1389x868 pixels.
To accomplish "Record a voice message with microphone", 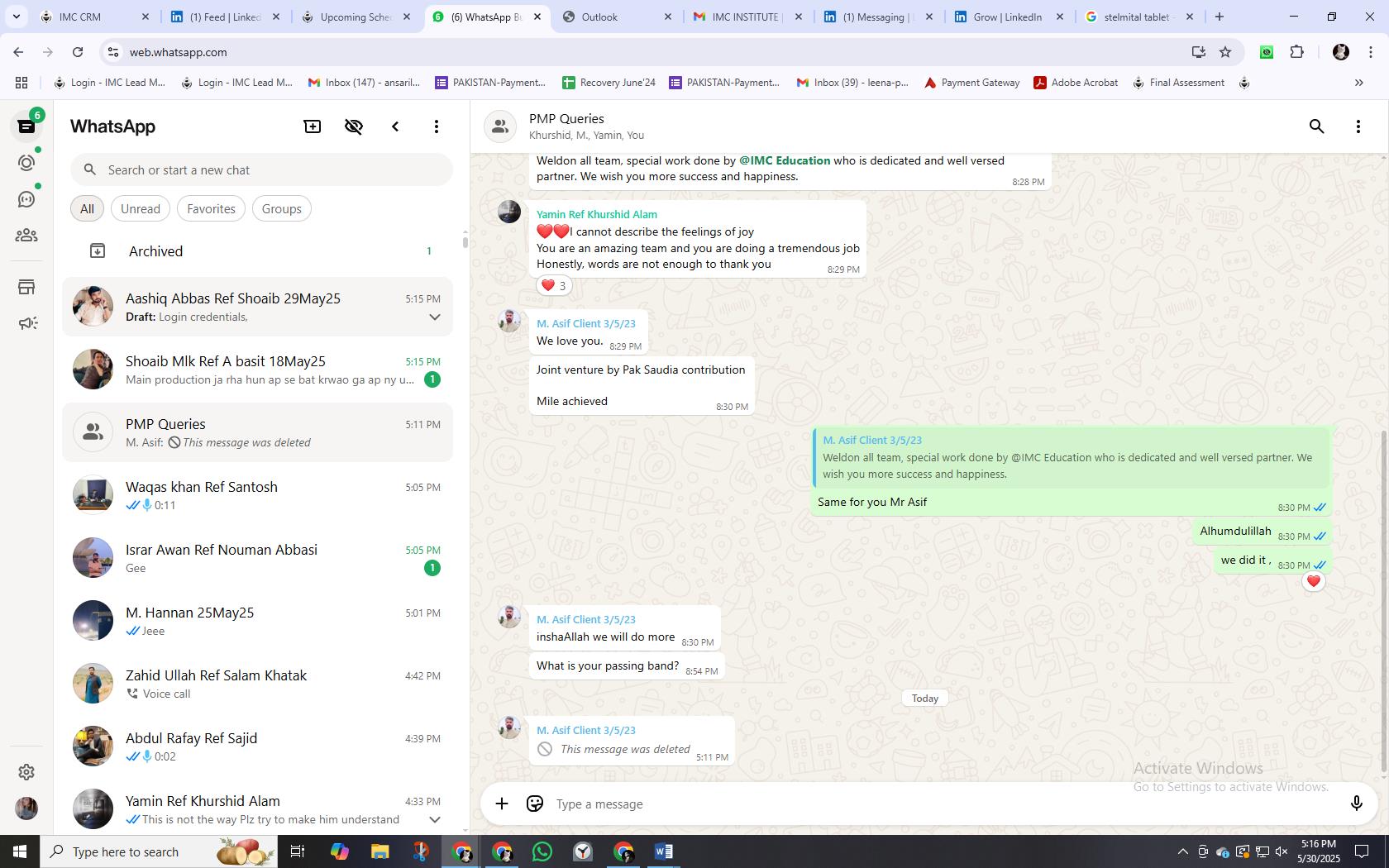I will pyautogui.click(x=1356, y=804).
